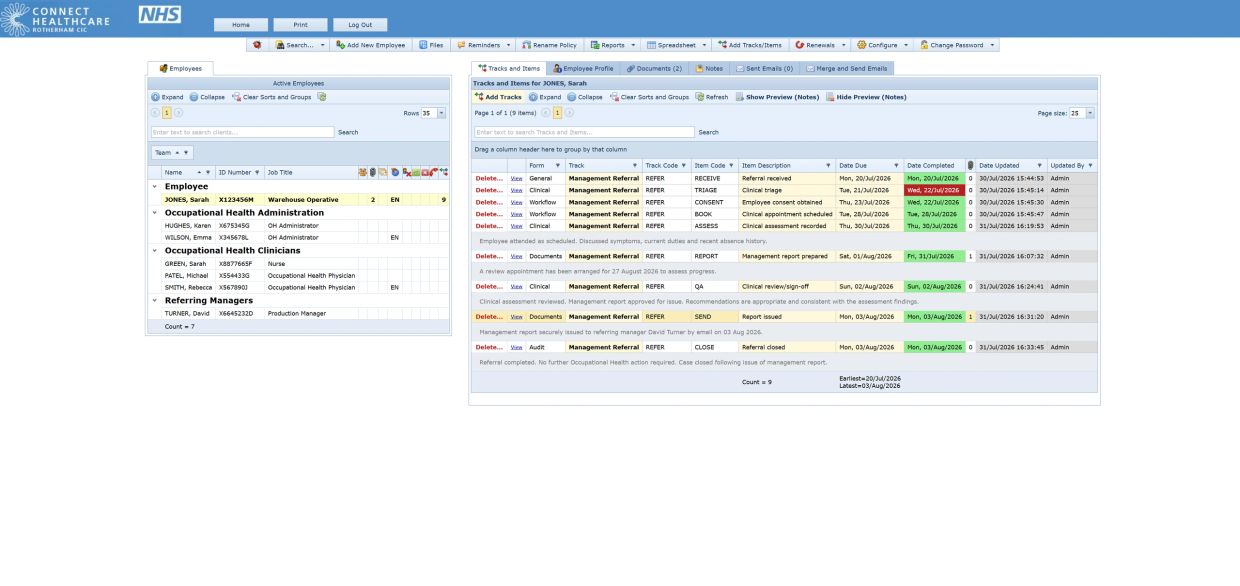Screen dimensions: 1240x586
Task: Switch to the Employee Profile tab
Action: (x=583, y=68)
